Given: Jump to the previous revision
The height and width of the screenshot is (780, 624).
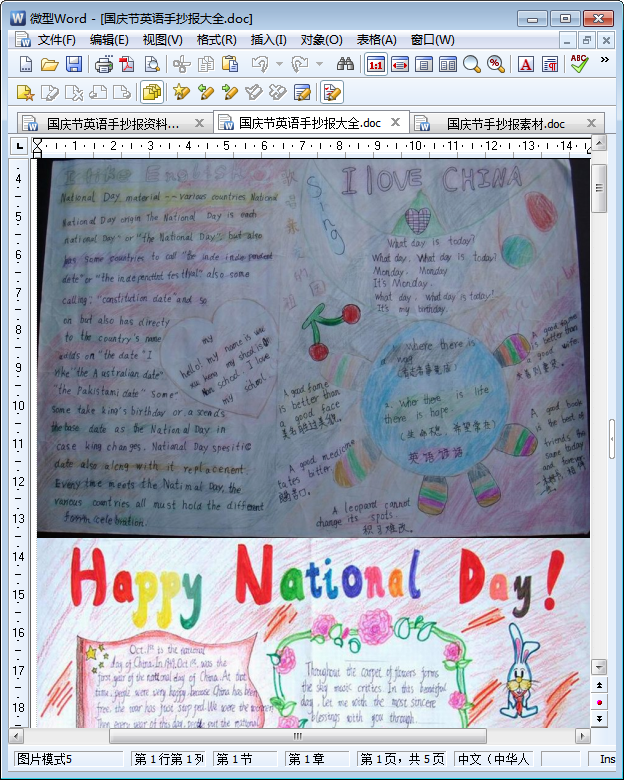Looking at the screenshot, I should point(206,93).
